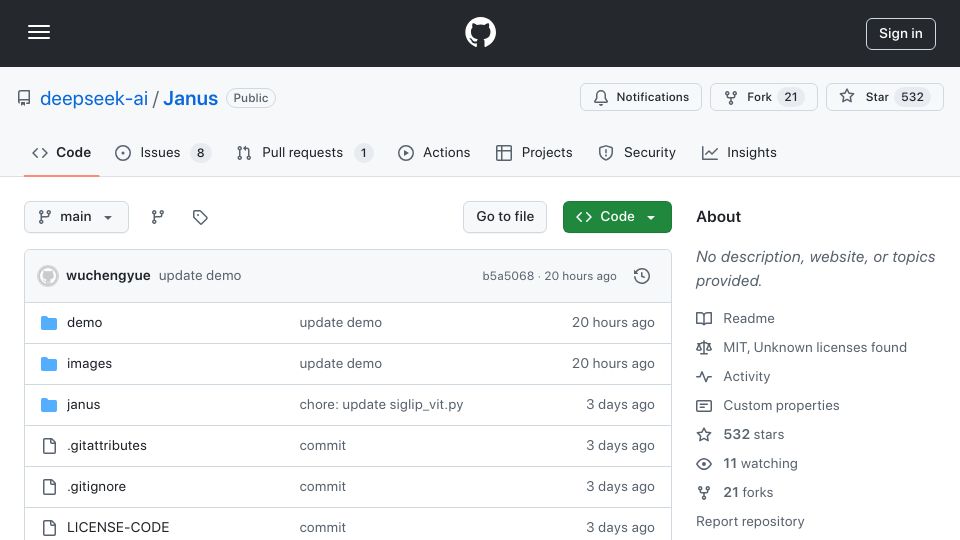Click the '20 hours ago' timestamp in demo row
The height and width of the screenshot is (540, 960).
pos(613,323)
